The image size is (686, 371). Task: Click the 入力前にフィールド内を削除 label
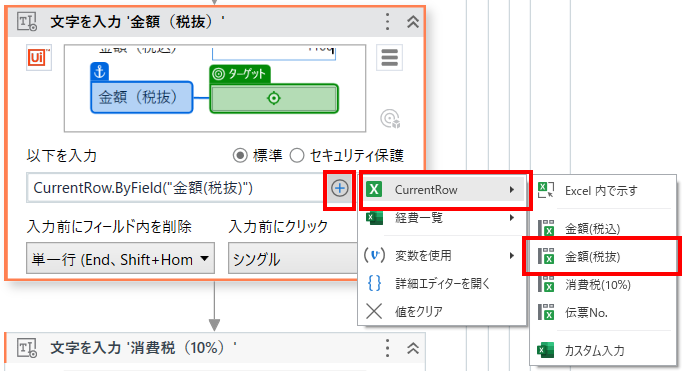[x=109, y=226]
